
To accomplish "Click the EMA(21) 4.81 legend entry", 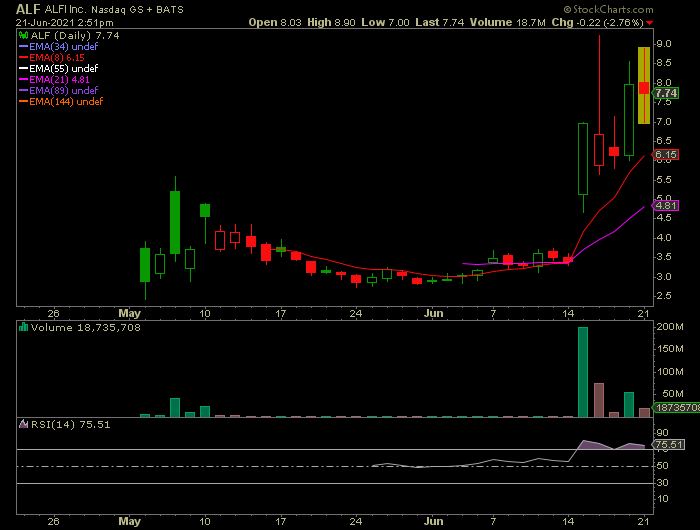I will [54, 79].
